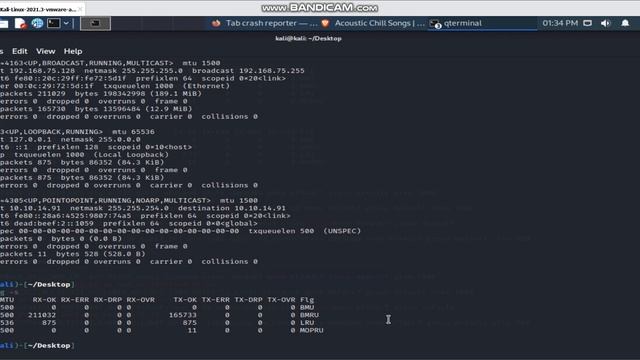Launch the web browser globe icon
Viewport: 640px width, 360px height.
click(x=37, y=24)
